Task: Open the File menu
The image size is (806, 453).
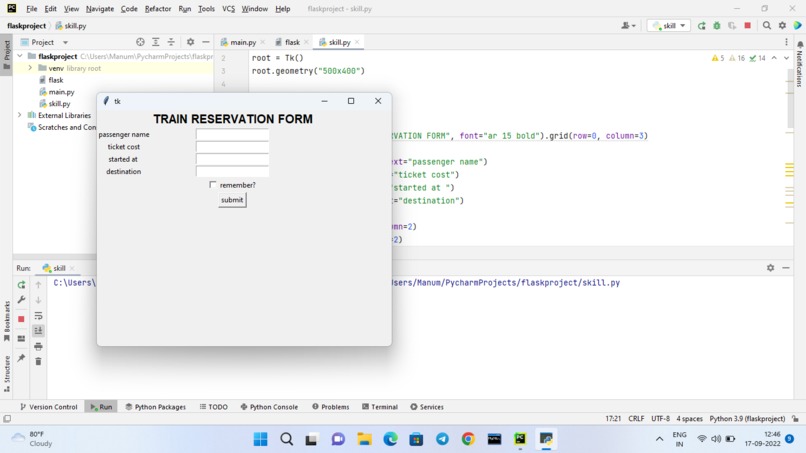Action: 31,9
